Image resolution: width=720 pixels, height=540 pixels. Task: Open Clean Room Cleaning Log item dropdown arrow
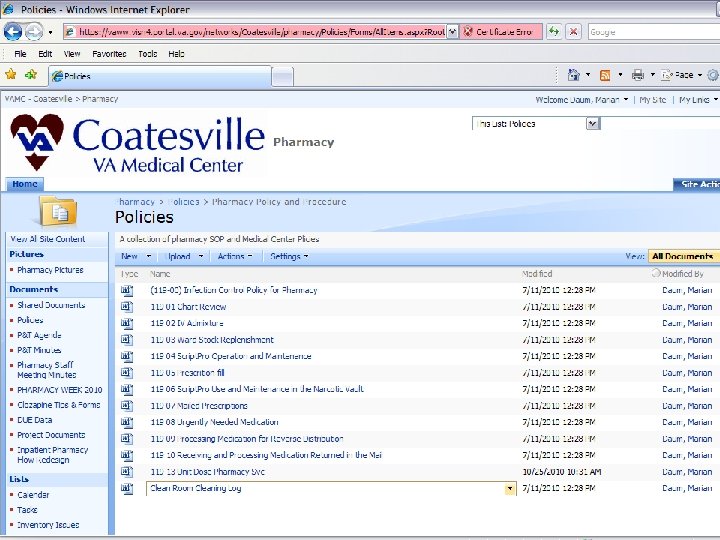tap(510, 489)
